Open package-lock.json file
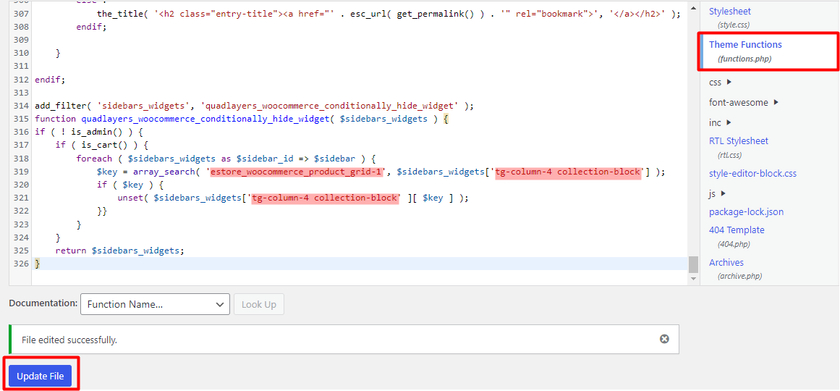The height and width of the screenshot is (391, 840). pyautogui.click(x=746, y=212)
